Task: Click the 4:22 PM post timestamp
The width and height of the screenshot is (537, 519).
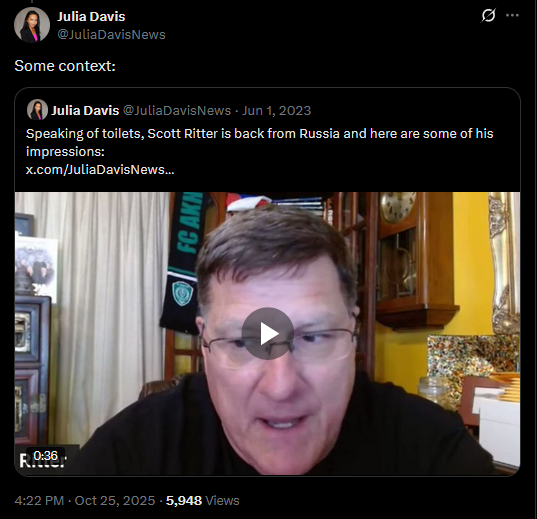Action: [x=39, y=501]
